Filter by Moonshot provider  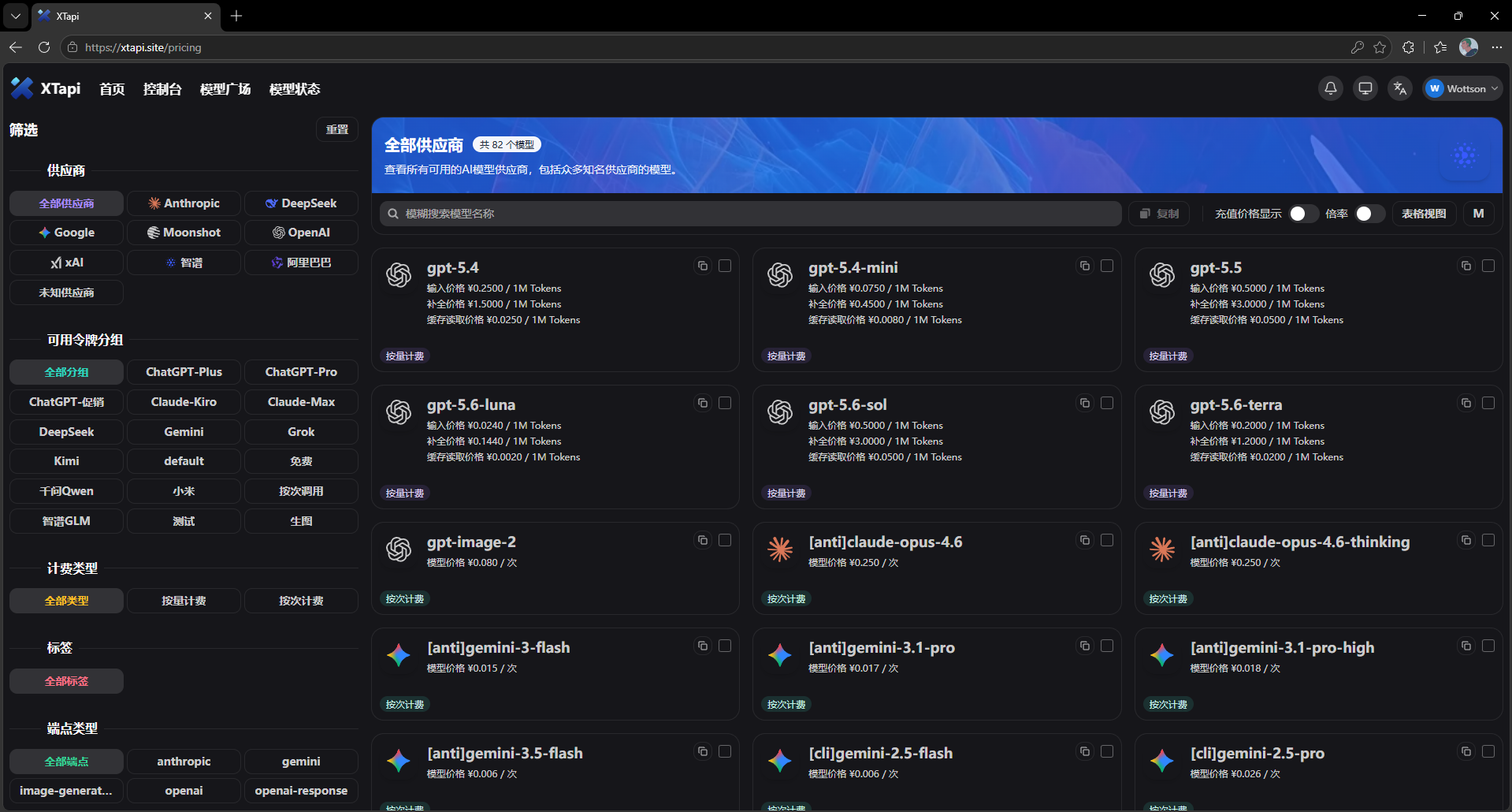[184, 233]
